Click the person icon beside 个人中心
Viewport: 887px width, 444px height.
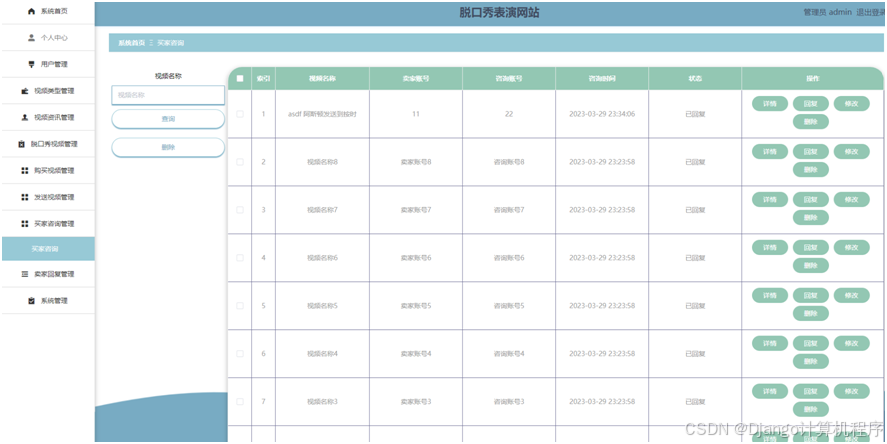pyautogui.click(x=32, y=38)
